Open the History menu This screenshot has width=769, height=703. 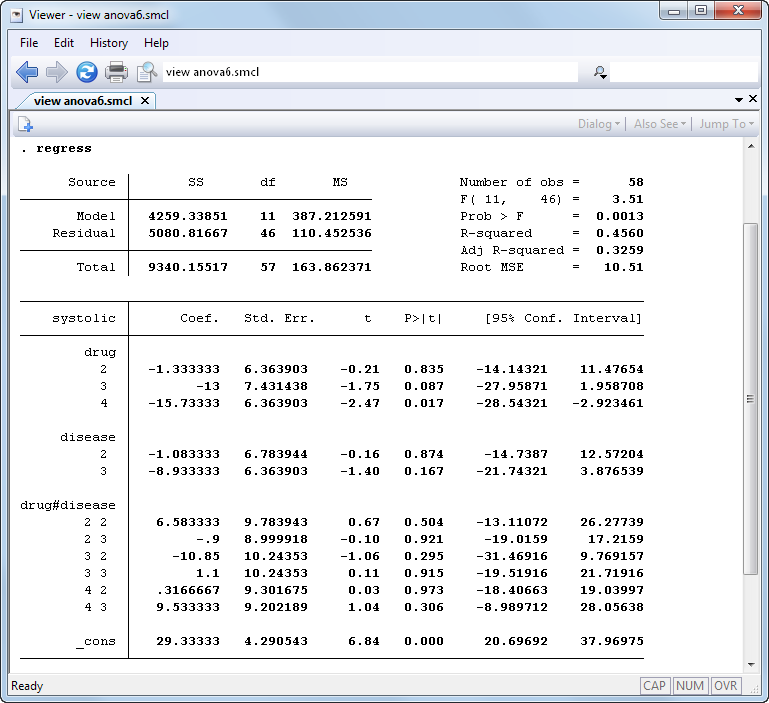point(108,43)
